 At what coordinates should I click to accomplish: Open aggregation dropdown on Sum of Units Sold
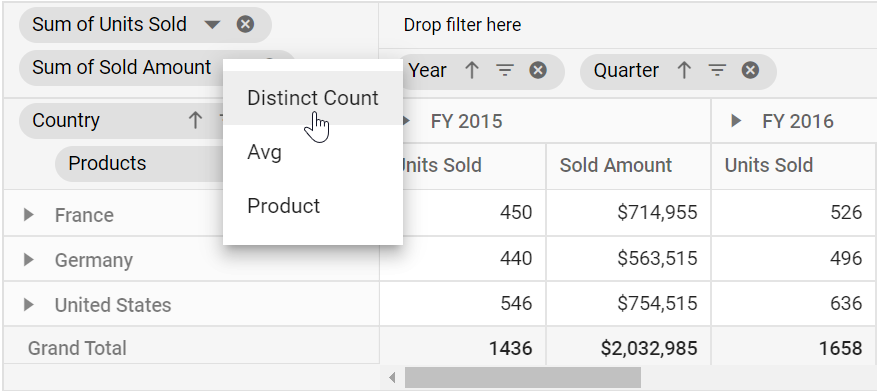pyautogui.click(x=212, y=25)
